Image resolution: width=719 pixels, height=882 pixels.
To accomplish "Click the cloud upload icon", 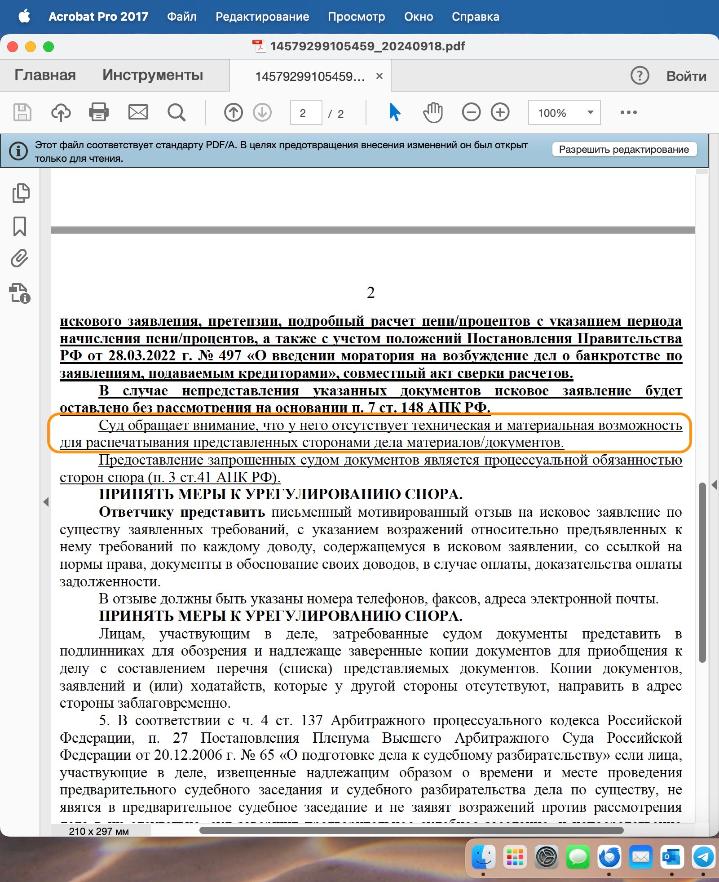I will coord(61,112).
